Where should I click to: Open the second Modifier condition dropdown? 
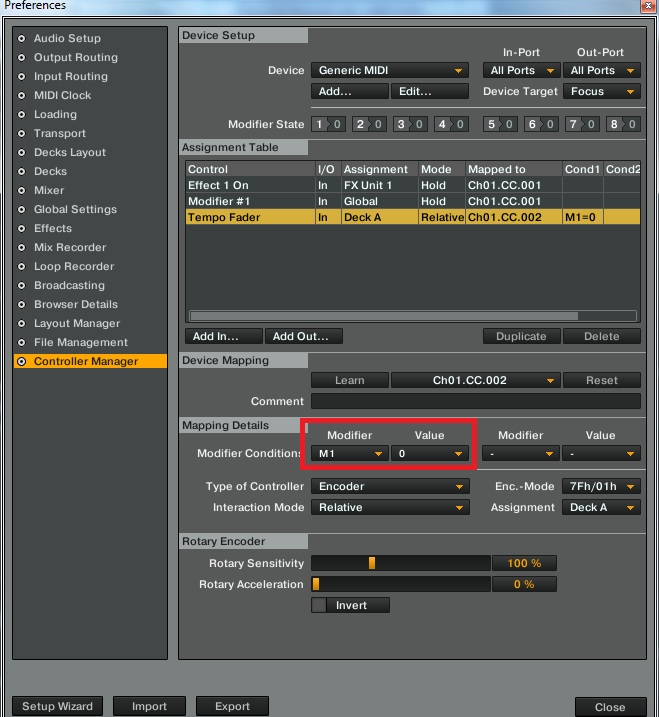(x=521, y=454)
